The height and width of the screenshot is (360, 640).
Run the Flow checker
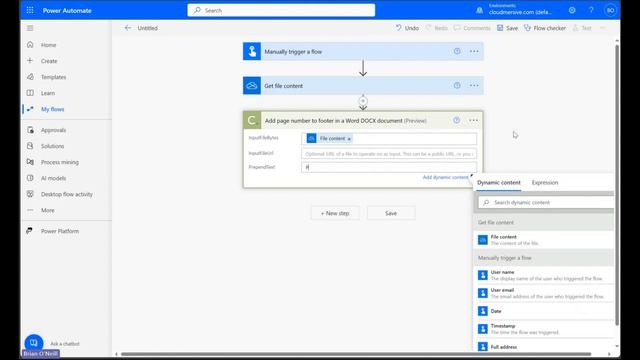coord(545,28)
